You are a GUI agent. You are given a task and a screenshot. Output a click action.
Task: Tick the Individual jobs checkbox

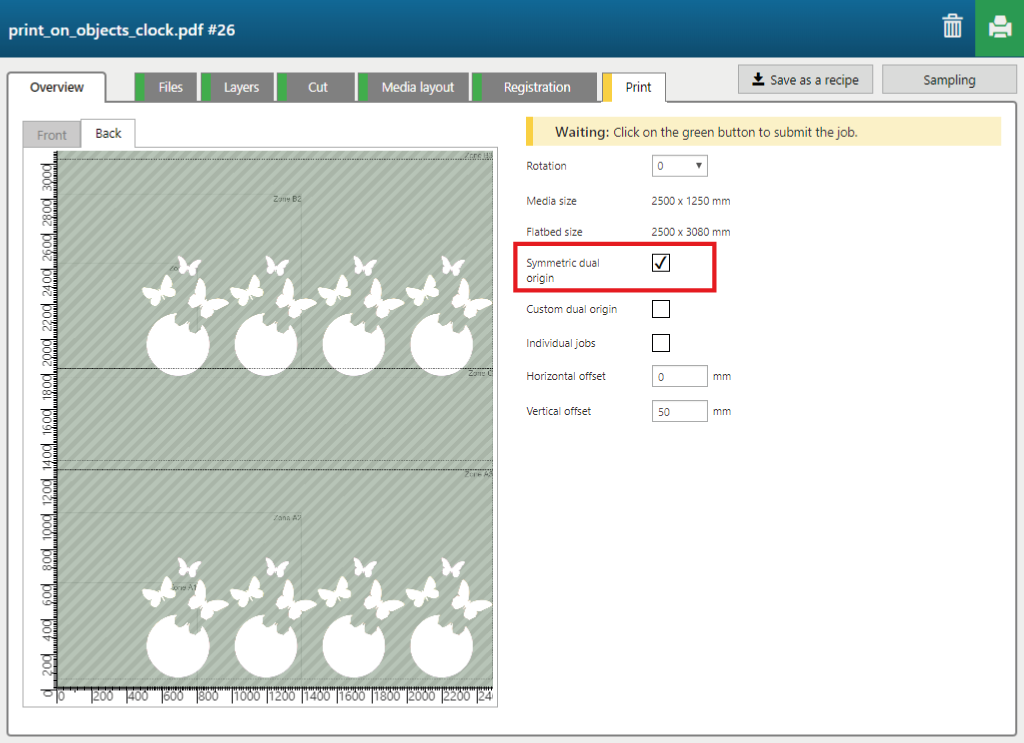pyautogui.click(x=661, y=343)
